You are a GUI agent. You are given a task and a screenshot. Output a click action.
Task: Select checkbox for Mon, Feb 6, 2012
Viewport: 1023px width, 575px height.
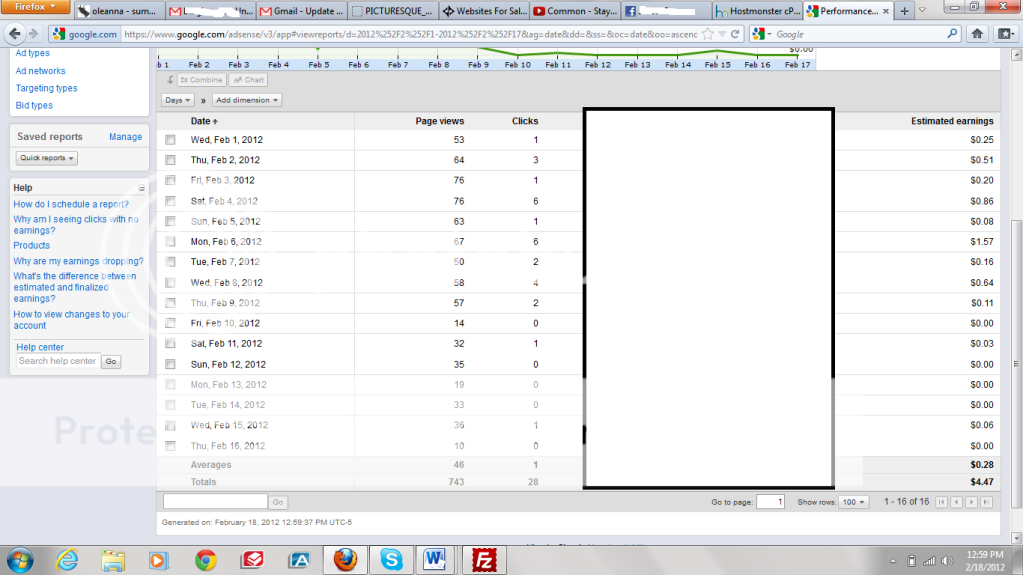coord(170,241)
